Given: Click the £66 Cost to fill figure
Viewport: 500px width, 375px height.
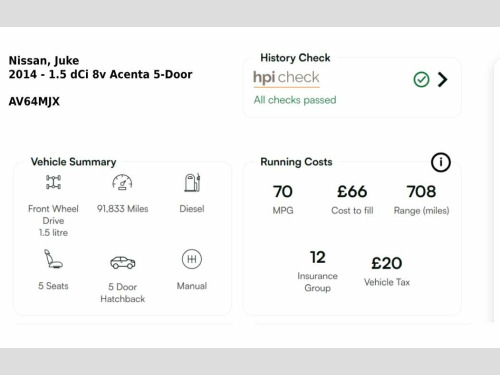Looking at the screenshot, I should 352,191.
